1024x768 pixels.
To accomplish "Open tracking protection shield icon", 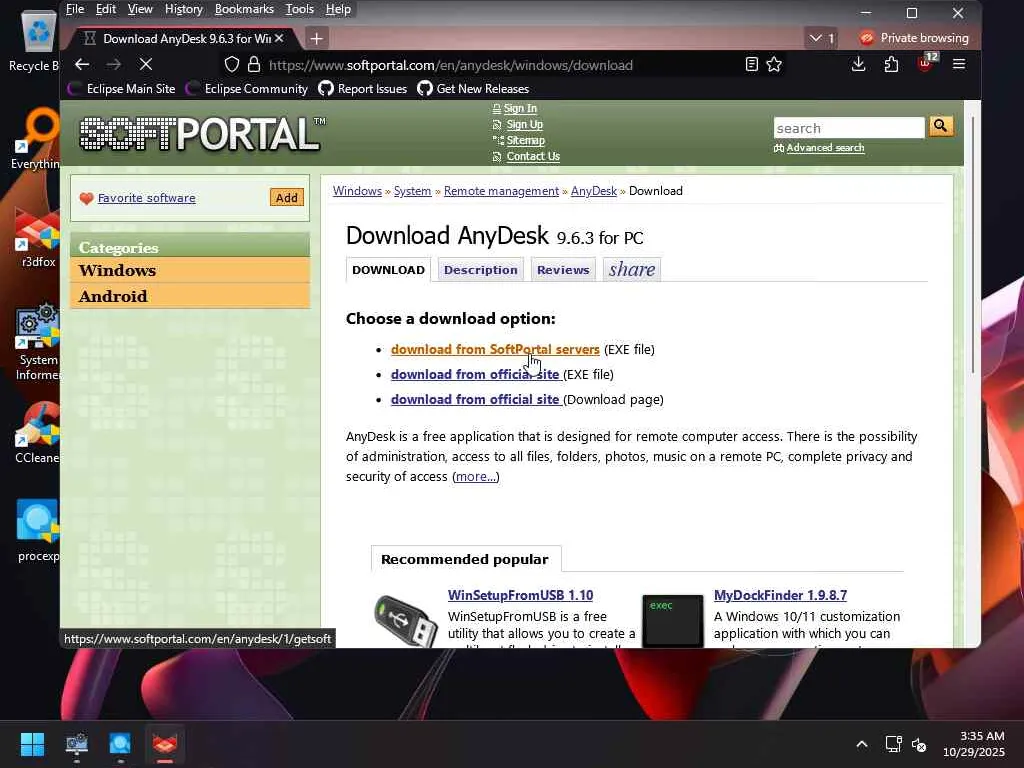I will [232, 64].
